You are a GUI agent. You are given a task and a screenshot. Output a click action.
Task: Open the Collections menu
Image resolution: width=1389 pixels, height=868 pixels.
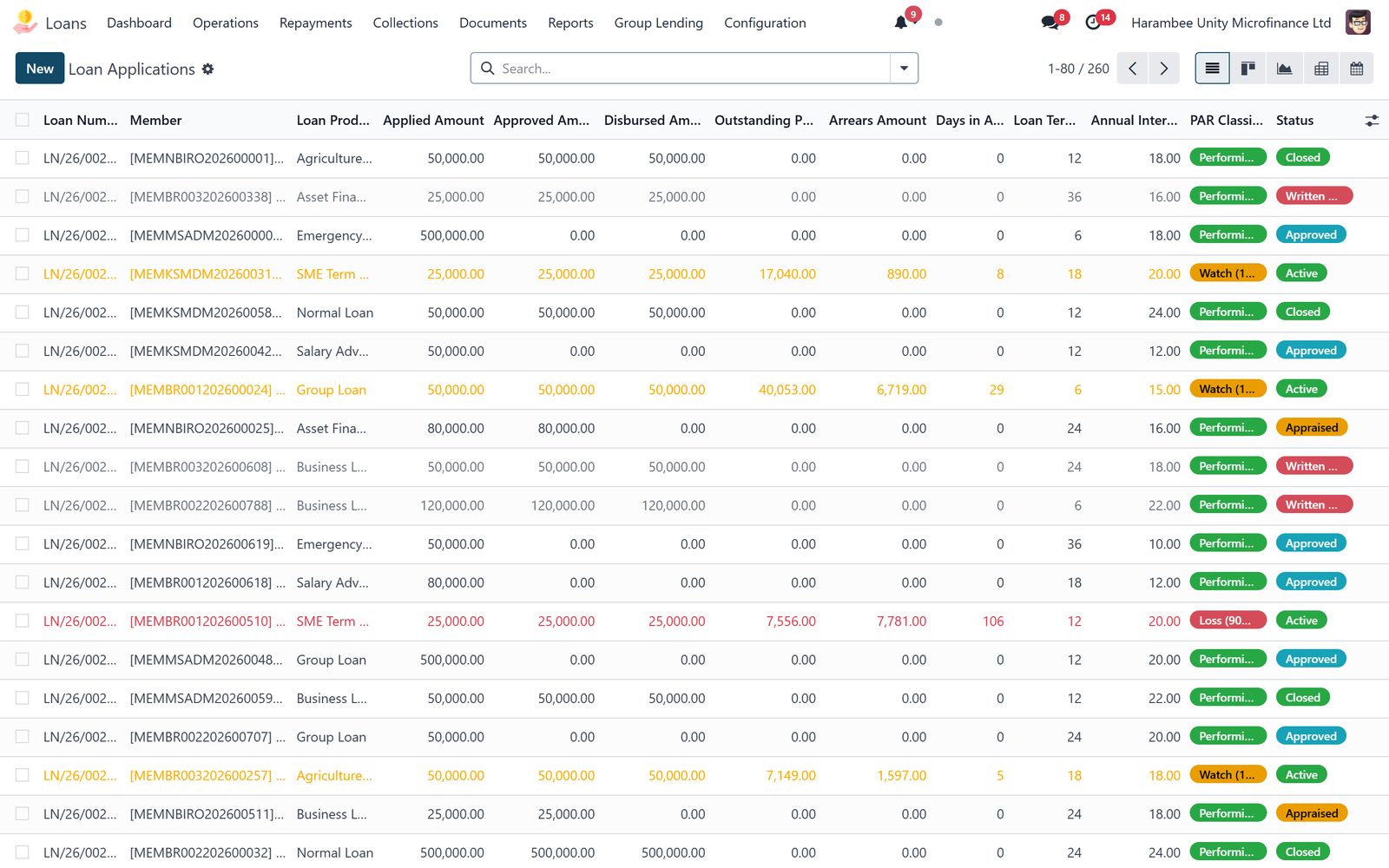coord(405,23)
